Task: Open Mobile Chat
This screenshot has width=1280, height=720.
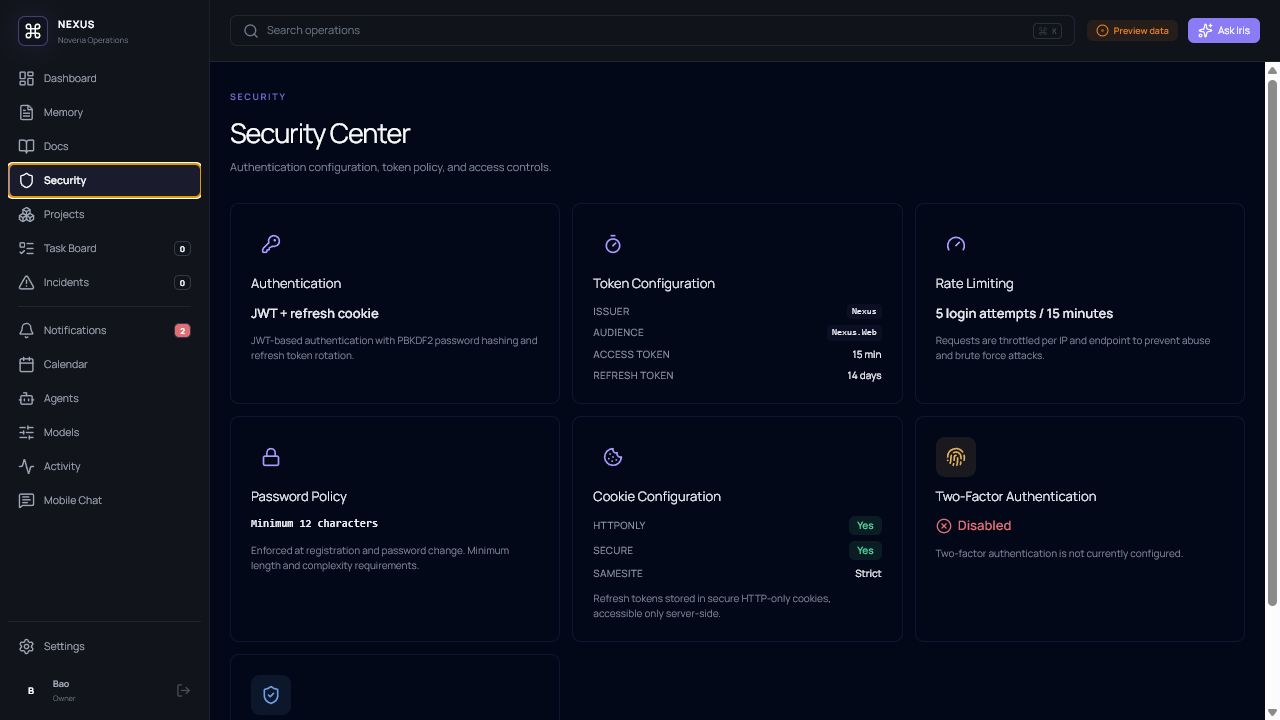Action: pos(105,500)
